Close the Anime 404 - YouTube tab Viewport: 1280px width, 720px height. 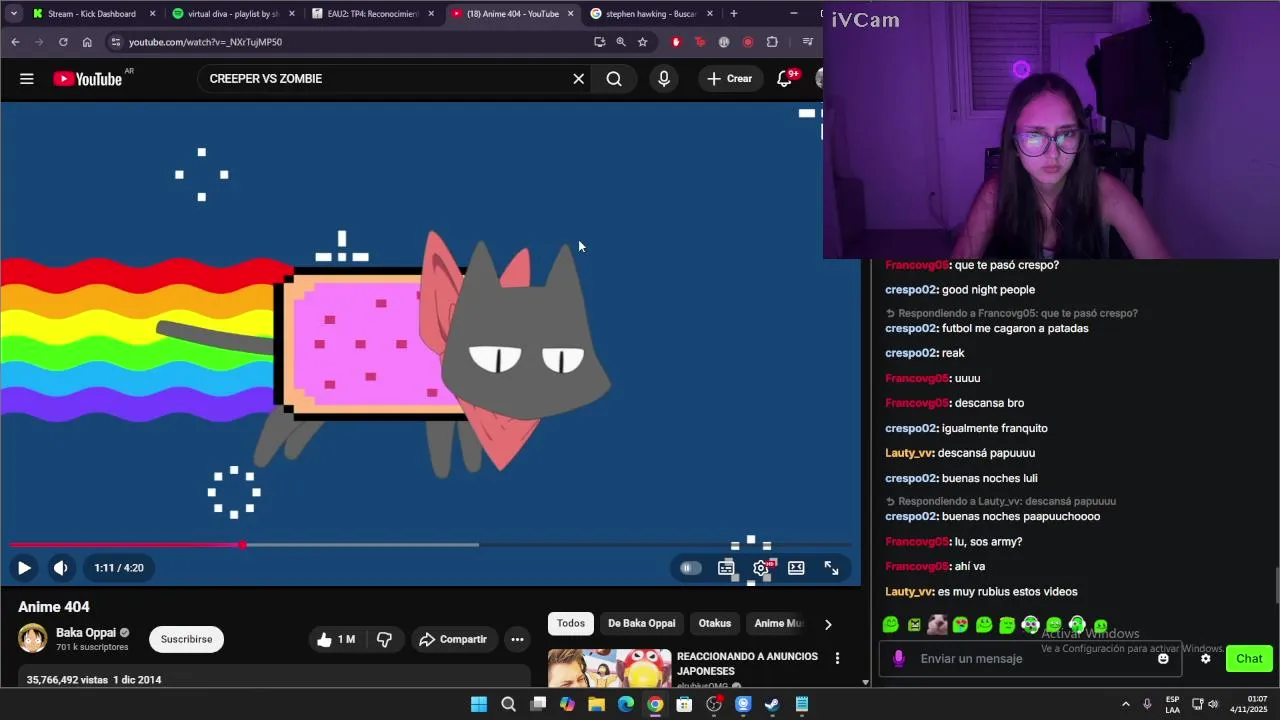point(571,14)
